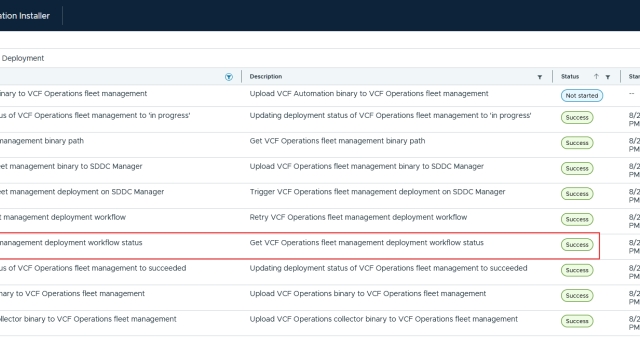The height and width of the screenshot is (360, 640).
Task: Click task name ending 'fleet management to succeeded'
Action: point(93,268)
